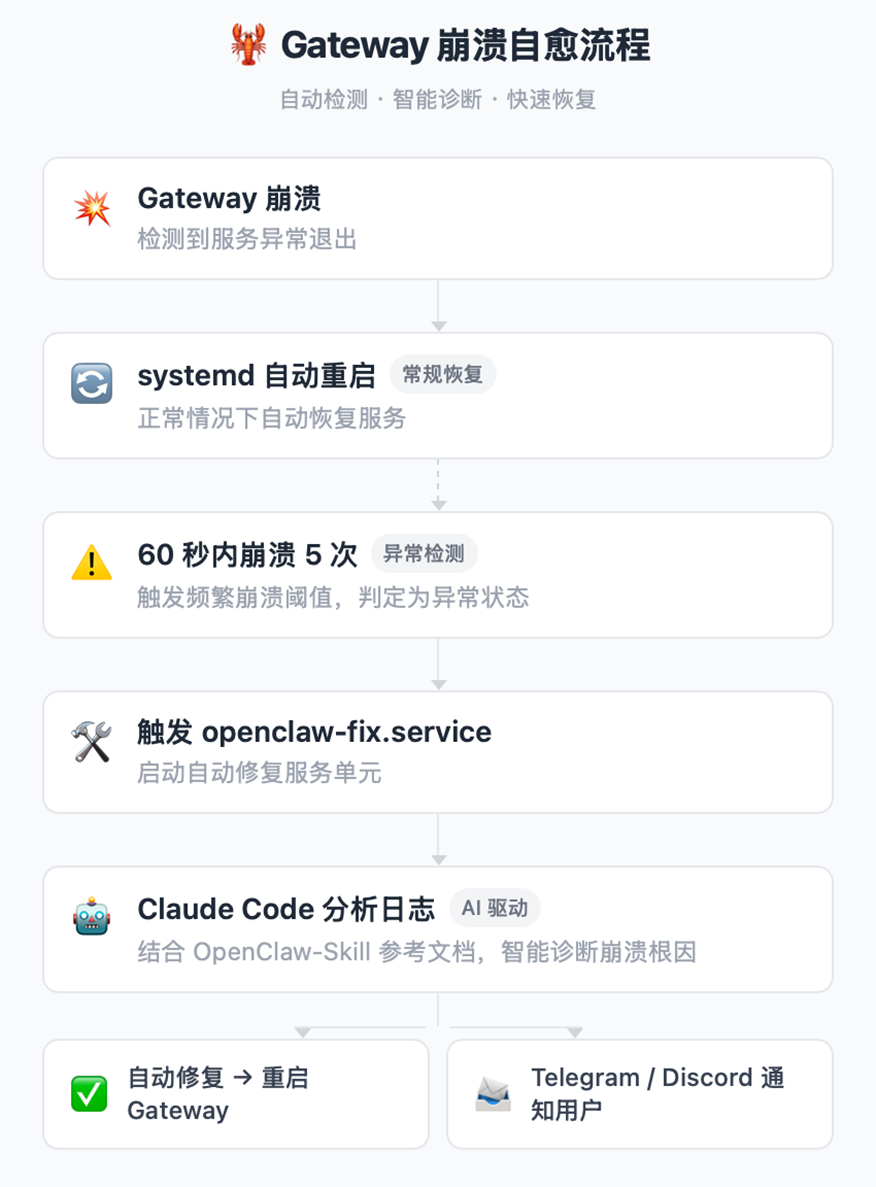Click the Claude Code 分析日志 heading
876x1187 pixels.
pos(286,909)
